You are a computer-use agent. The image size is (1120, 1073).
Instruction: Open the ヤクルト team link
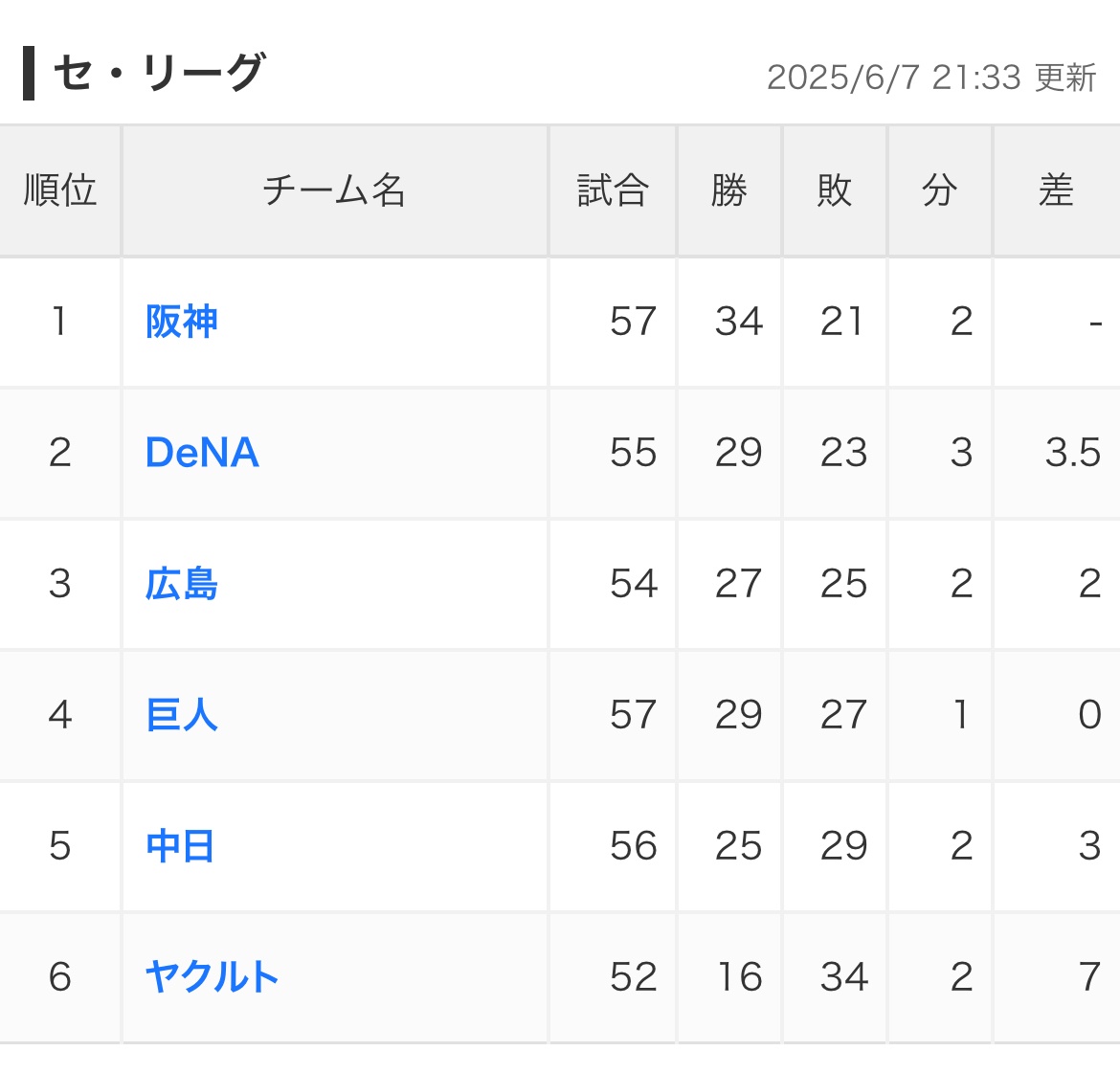point(212,977)
